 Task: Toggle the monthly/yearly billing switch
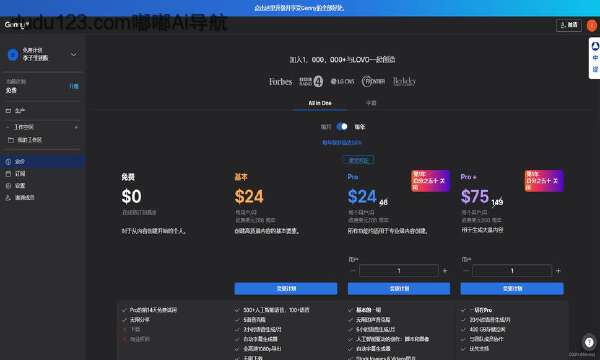pyautogui.click(x=342, y=127)
